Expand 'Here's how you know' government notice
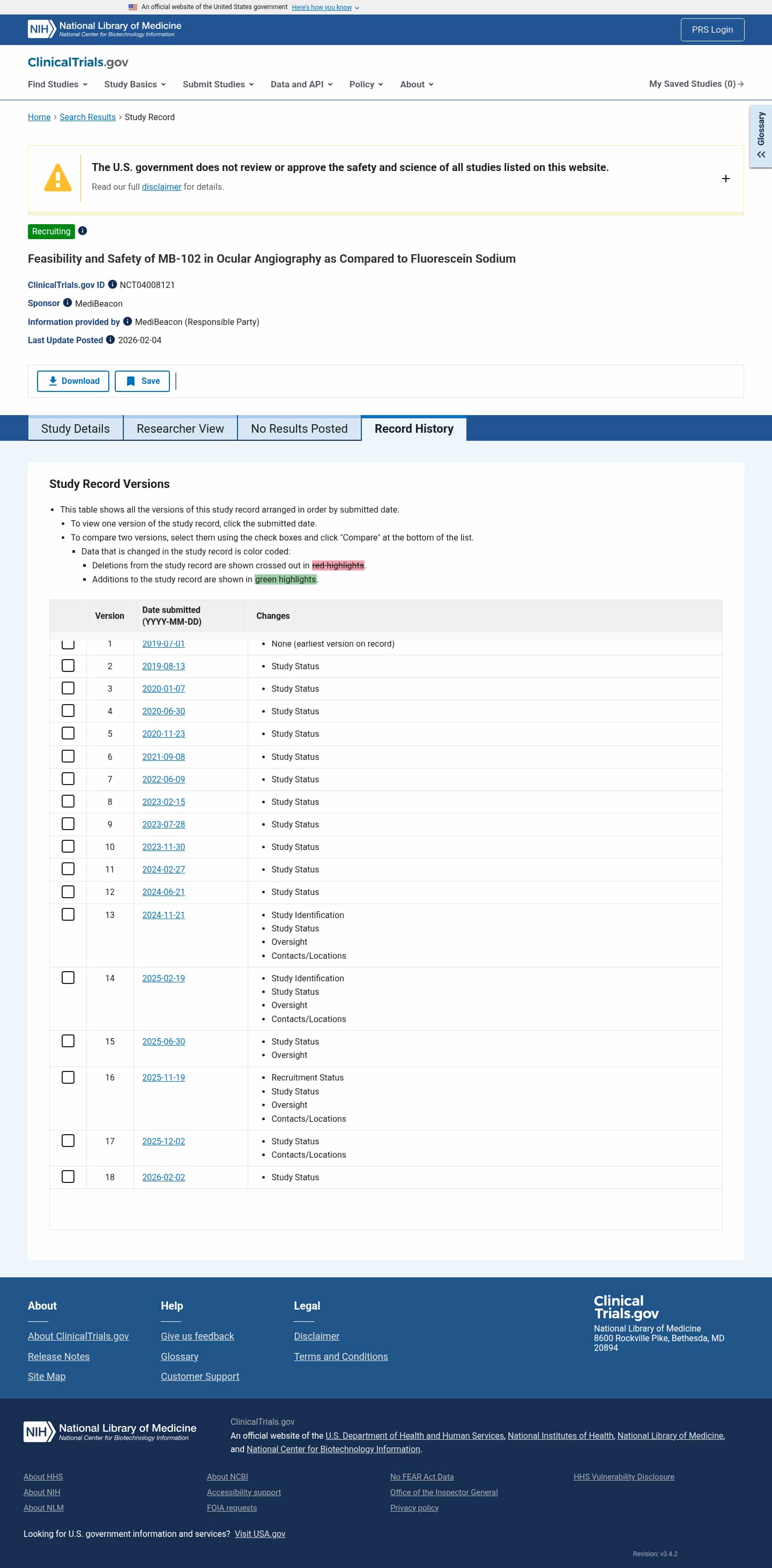 pos(325,8)
